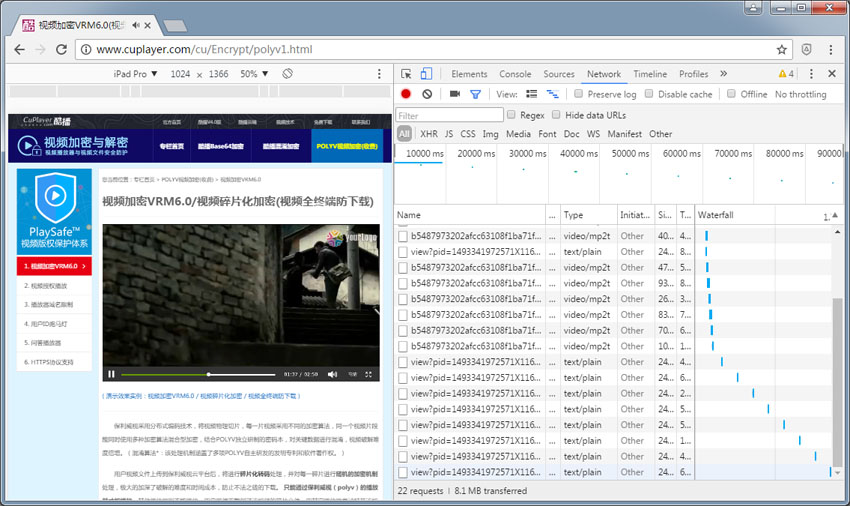Enable the Preserve log checkbox
850x506 pixels.
(x=578, y=94)
